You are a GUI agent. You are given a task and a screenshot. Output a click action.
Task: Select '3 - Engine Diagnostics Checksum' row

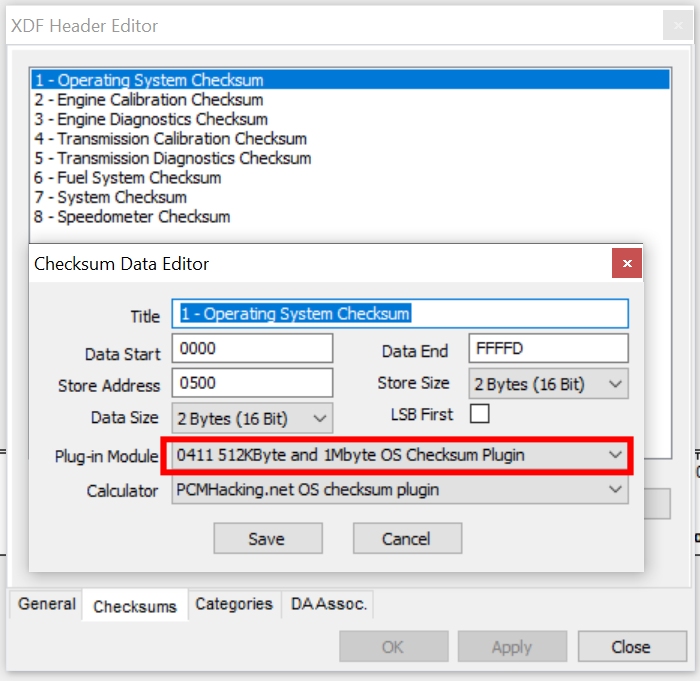[x=350, y=119]
